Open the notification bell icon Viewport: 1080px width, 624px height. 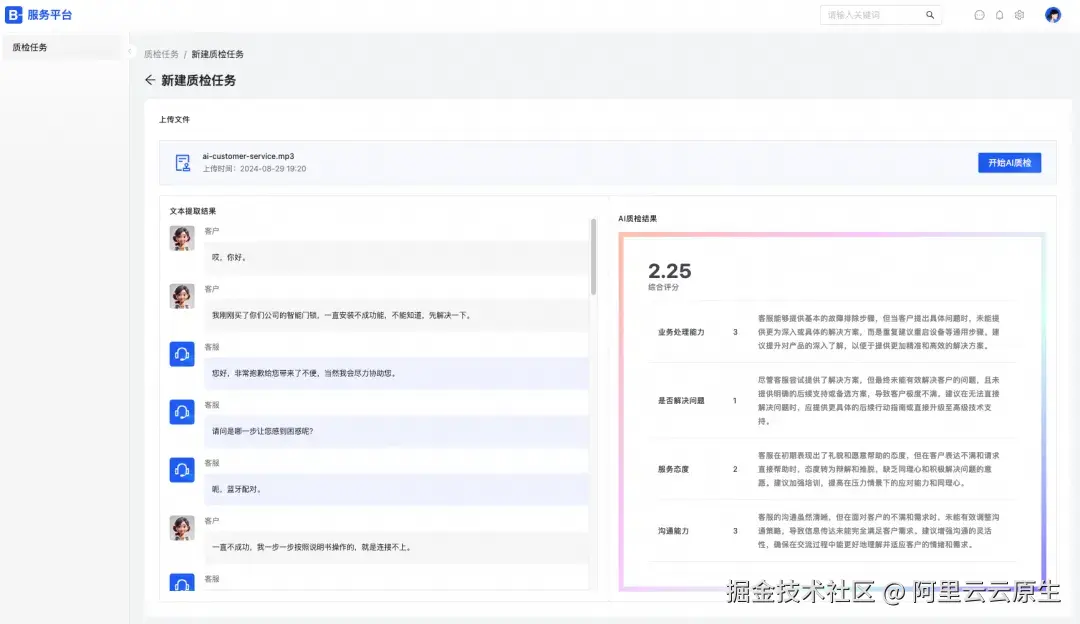point(999,15)
